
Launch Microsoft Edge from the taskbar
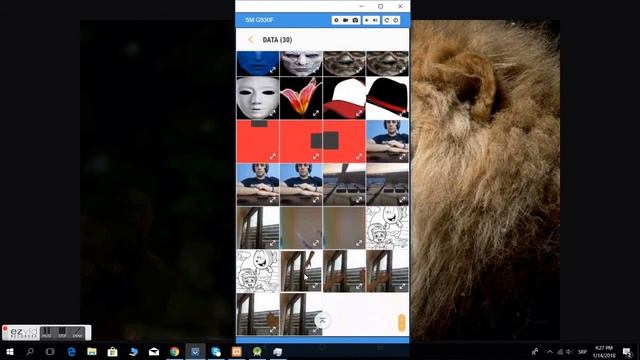point(71,351)
